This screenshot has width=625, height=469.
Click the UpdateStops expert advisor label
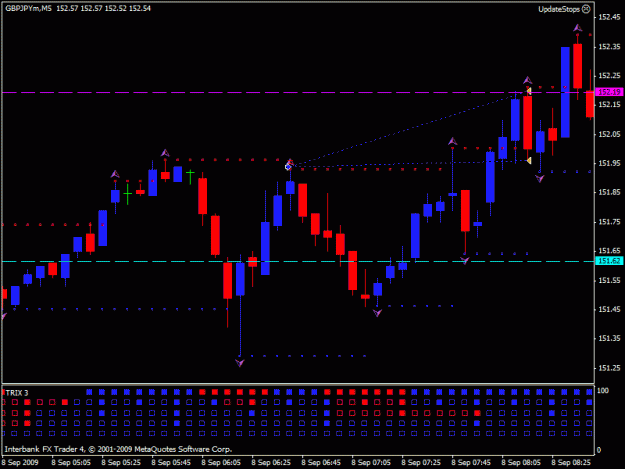[559, 9]
